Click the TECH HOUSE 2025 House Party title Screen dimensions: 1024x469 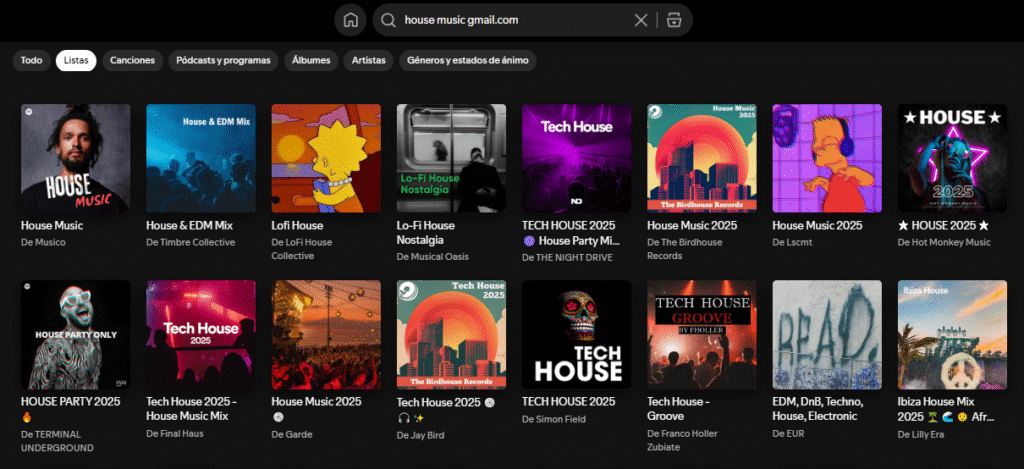tap(571, 233)
